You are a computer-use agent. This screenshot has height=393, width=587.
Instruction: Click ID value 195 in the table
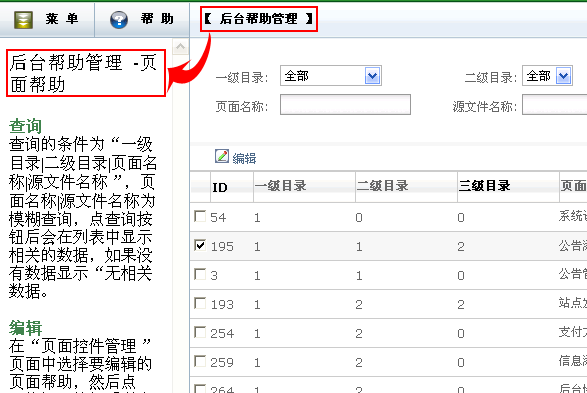[222, 247]
